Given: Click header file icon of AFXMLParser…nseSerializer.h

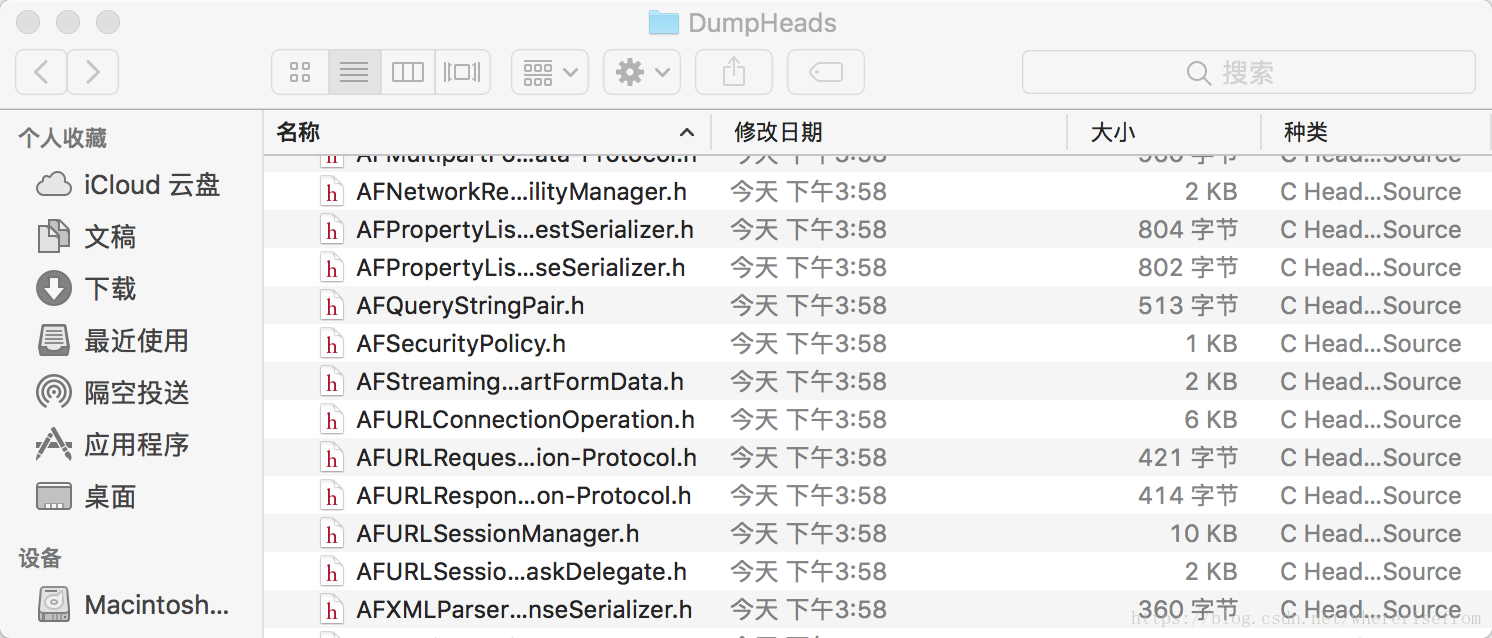Looking at the screenshot, I should 331,610.
